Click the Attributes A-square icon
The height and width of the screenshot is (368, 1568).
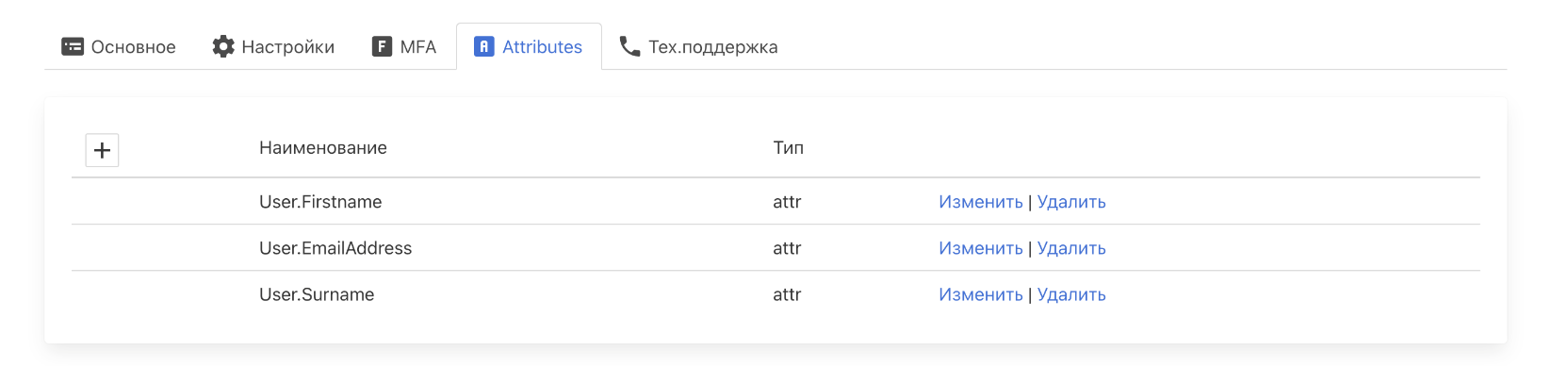(x=483, y=46)
